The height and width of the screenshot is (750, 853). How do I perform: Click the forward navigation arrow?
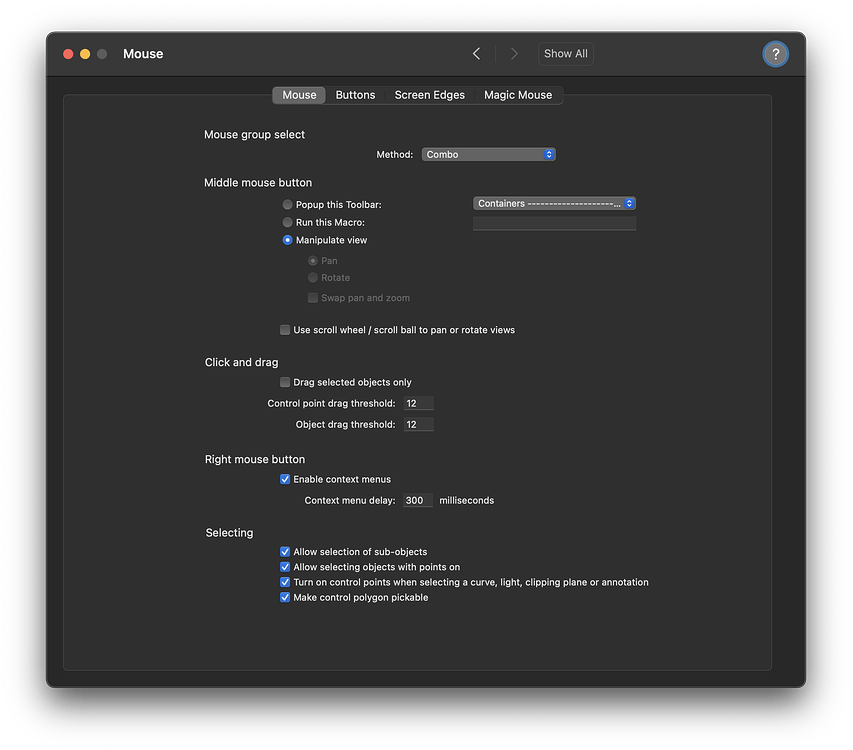pyautogui.click(x=514, y=53)
